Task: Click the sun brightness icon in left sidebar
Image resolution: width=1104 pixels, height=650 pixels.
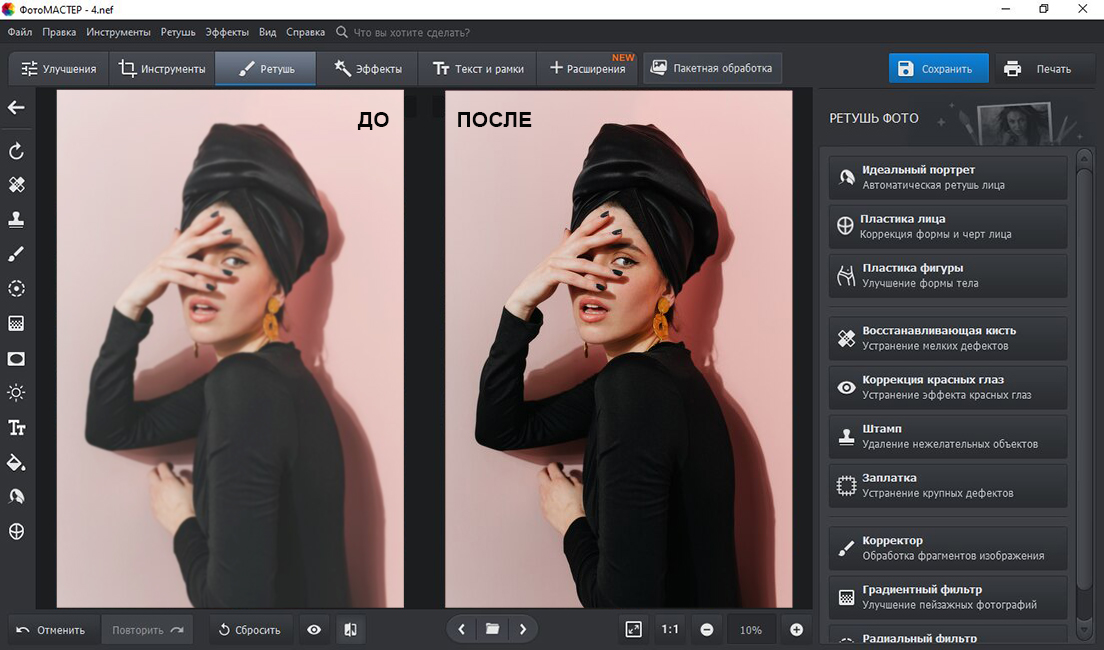Action: (x=16, y=392)
